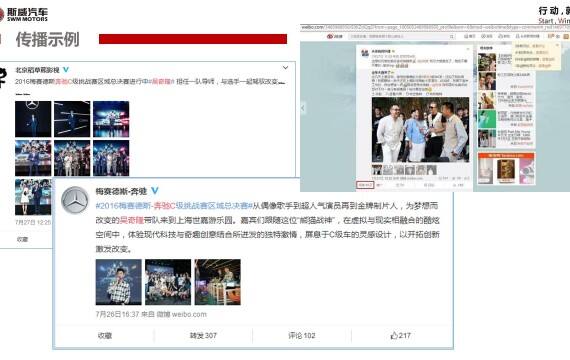The width and height of the screenshot is (570, 360).
Task: Close the yellow notification popup
Action: pos(557,45)
